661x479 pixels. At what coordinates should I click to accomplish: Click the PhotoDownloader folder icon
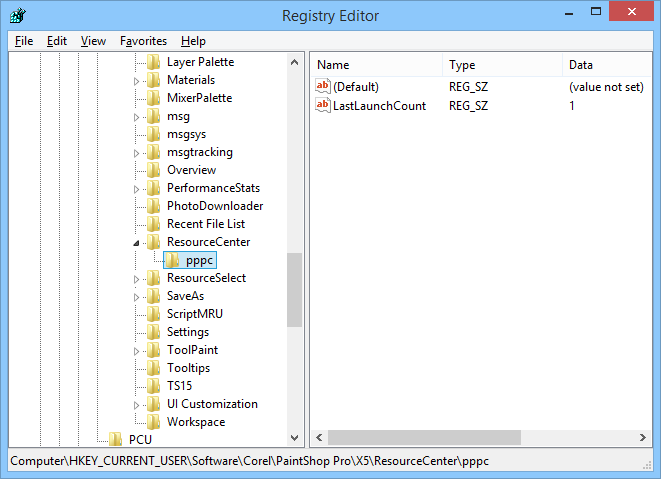click(153, 206)
